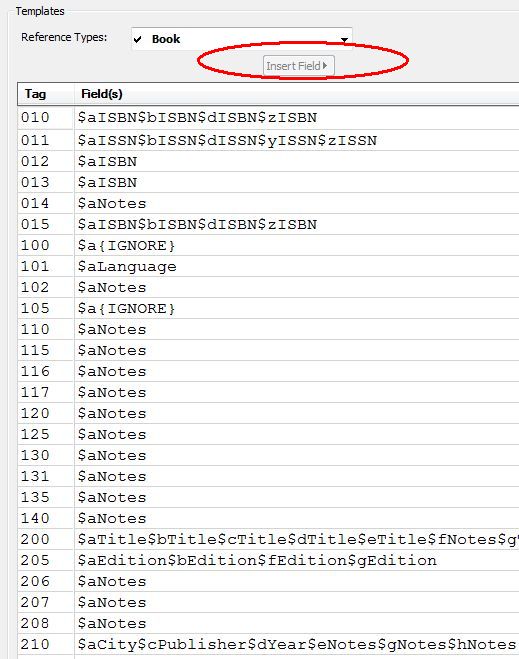This screenshot has height=659, width=519.
Task: Open the Reference Types dropdown arrow
Action: (344, 40)
